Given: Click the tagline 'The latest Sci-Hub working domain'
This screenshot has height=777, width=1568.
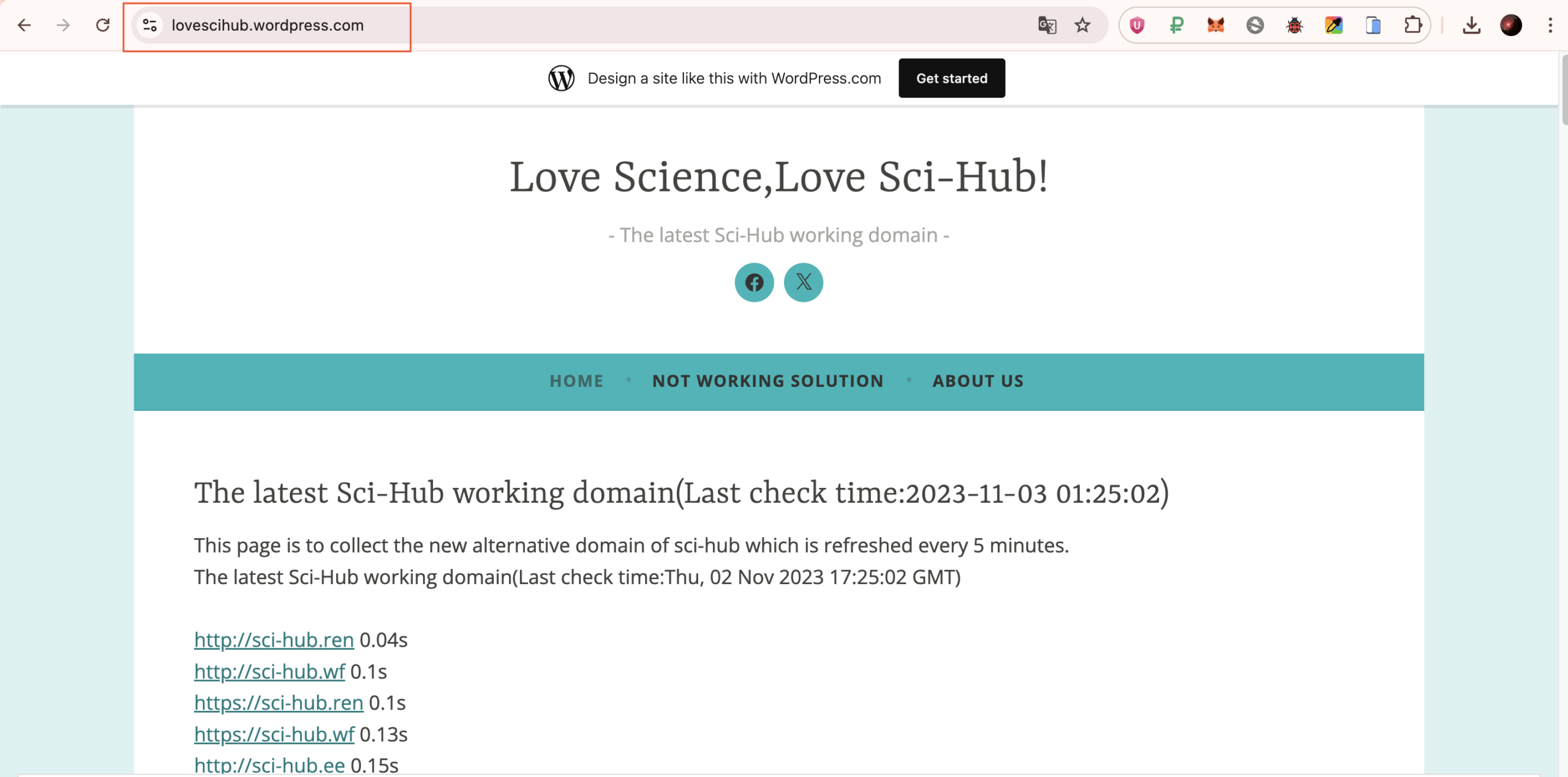Looking at the screenshot, I should coord(778,235).
